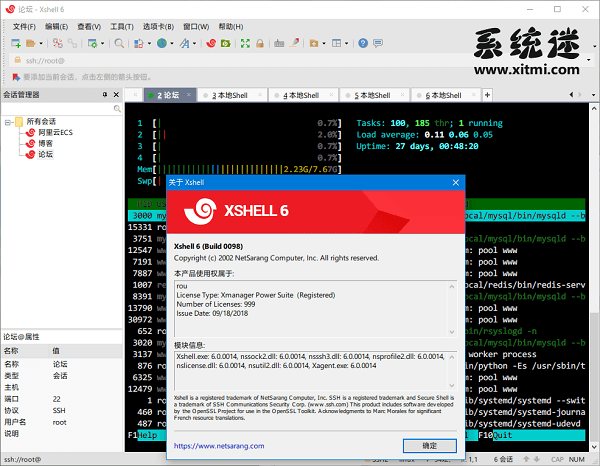Open the 帮助(H) menu
This screenshot has height=466, width=600.
(231, 26)
